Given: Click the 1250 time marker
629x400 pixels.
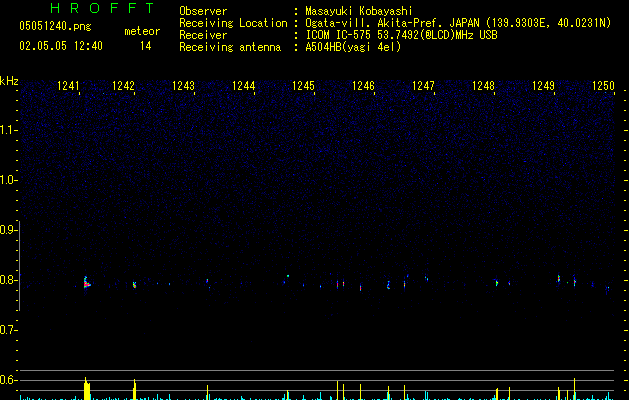Looking at the screenshot, I should 603,86.
